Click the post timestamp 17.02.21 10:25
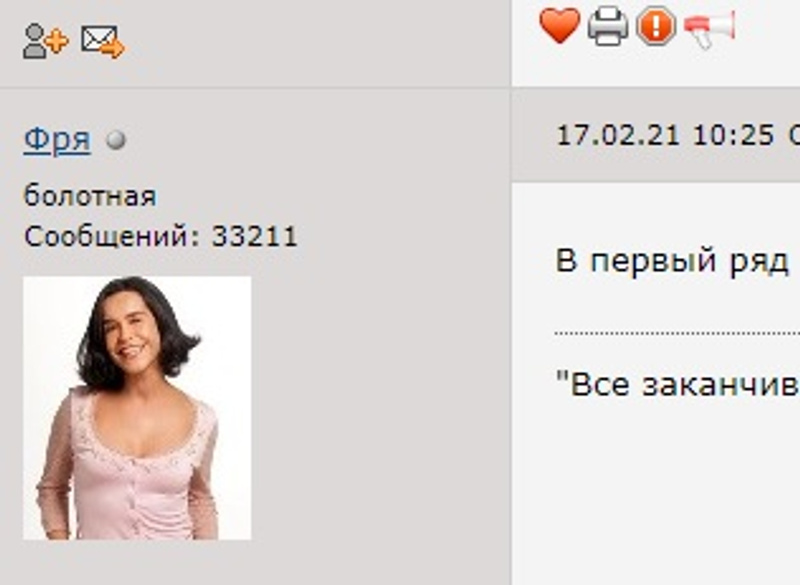The image size is (800, 585). click(665, 136)
